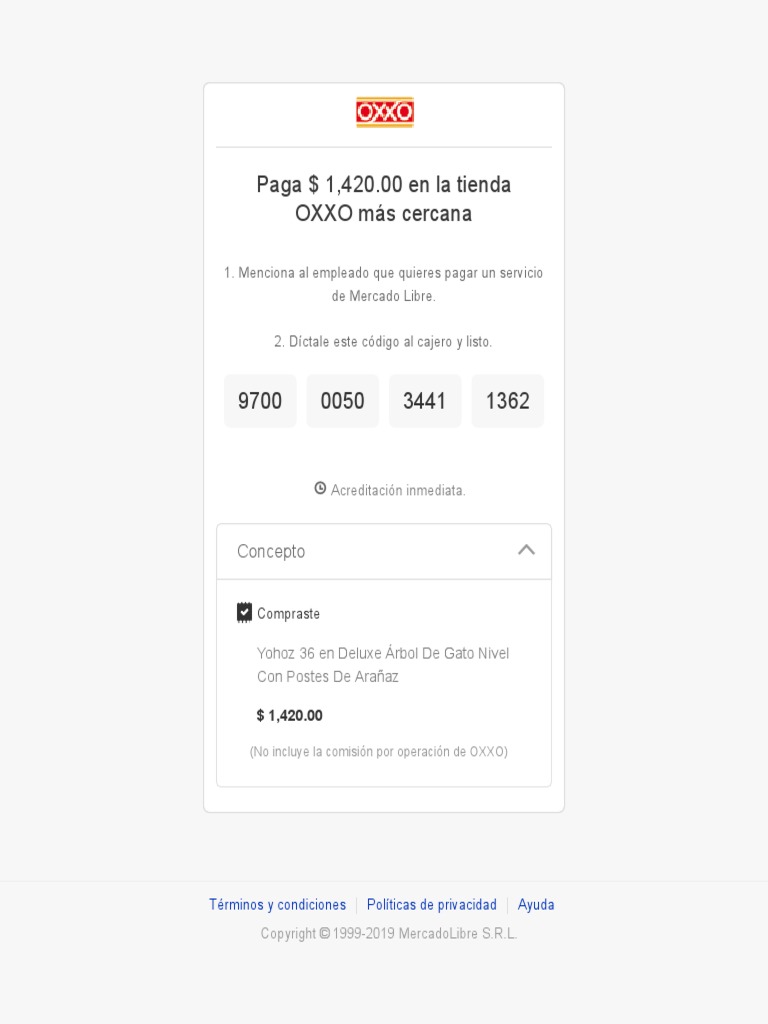Select the code block 9700

coord(260,401)
